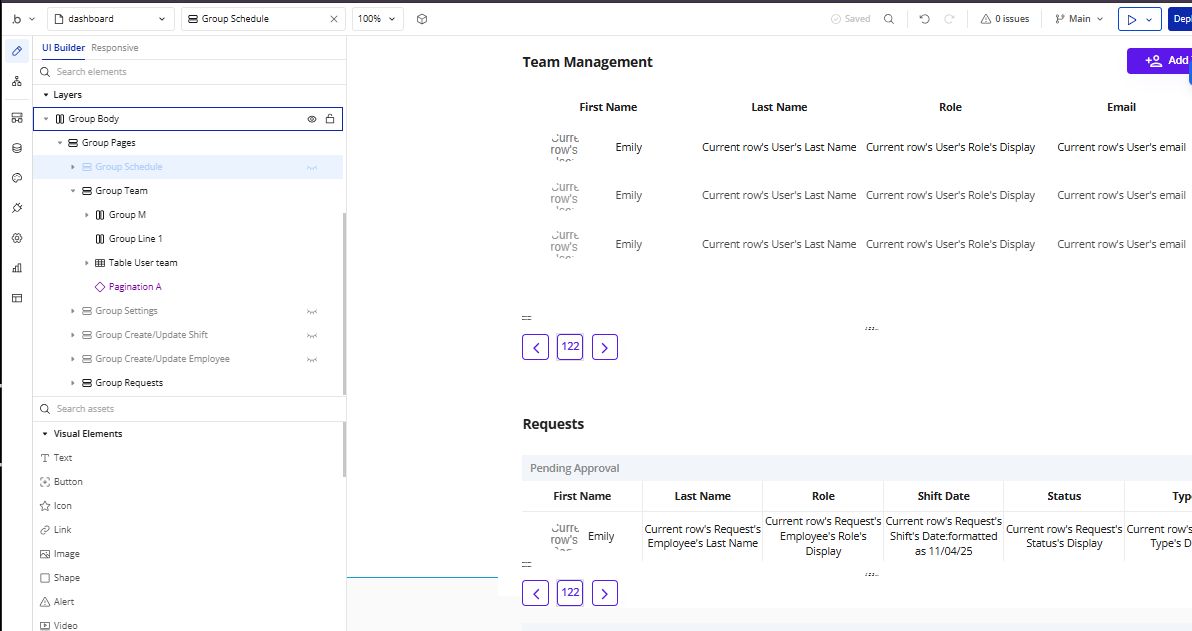The image size is (1192, 631).
Task: Expand the Group M tree node
Action: pyautogui.click(x=87, y=215)
